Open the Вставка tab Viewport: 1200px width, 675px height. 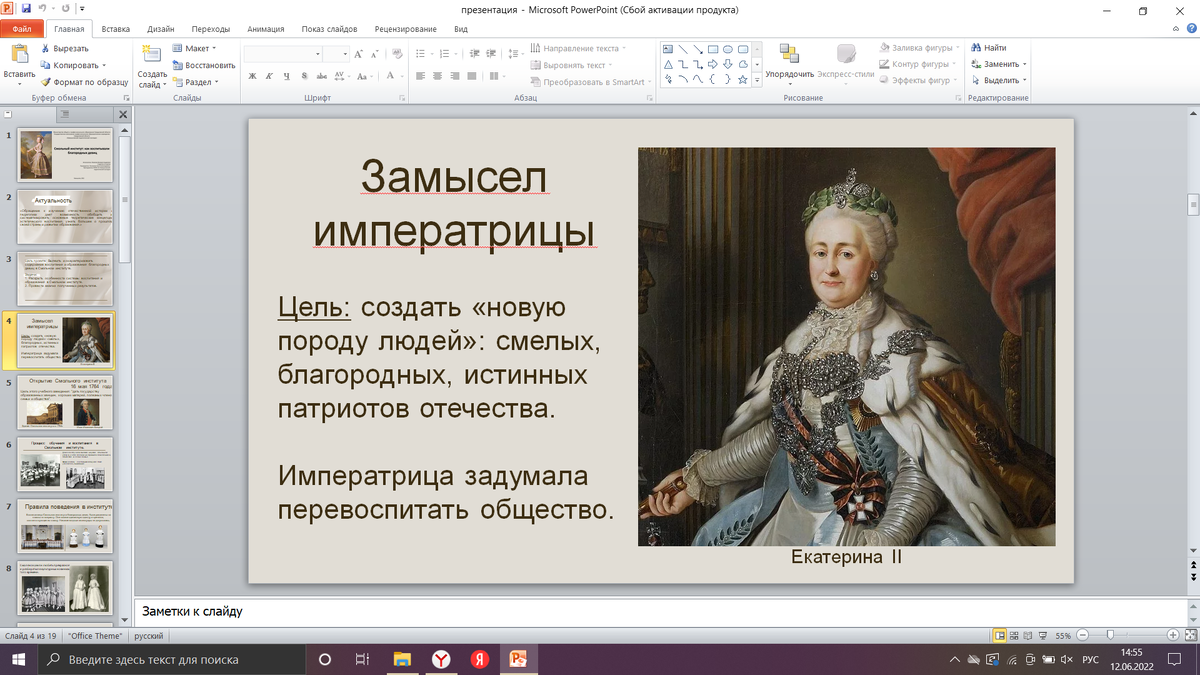click(x=115, y=29)
